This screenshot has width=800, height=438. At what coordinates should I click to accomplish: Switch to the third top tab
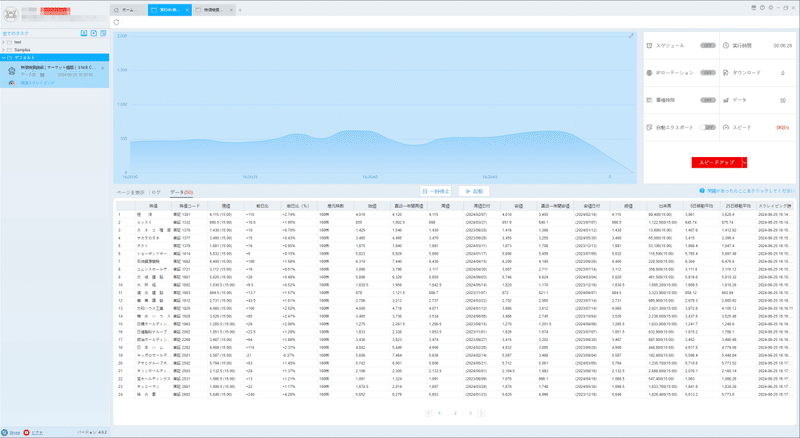pos(214,10)
